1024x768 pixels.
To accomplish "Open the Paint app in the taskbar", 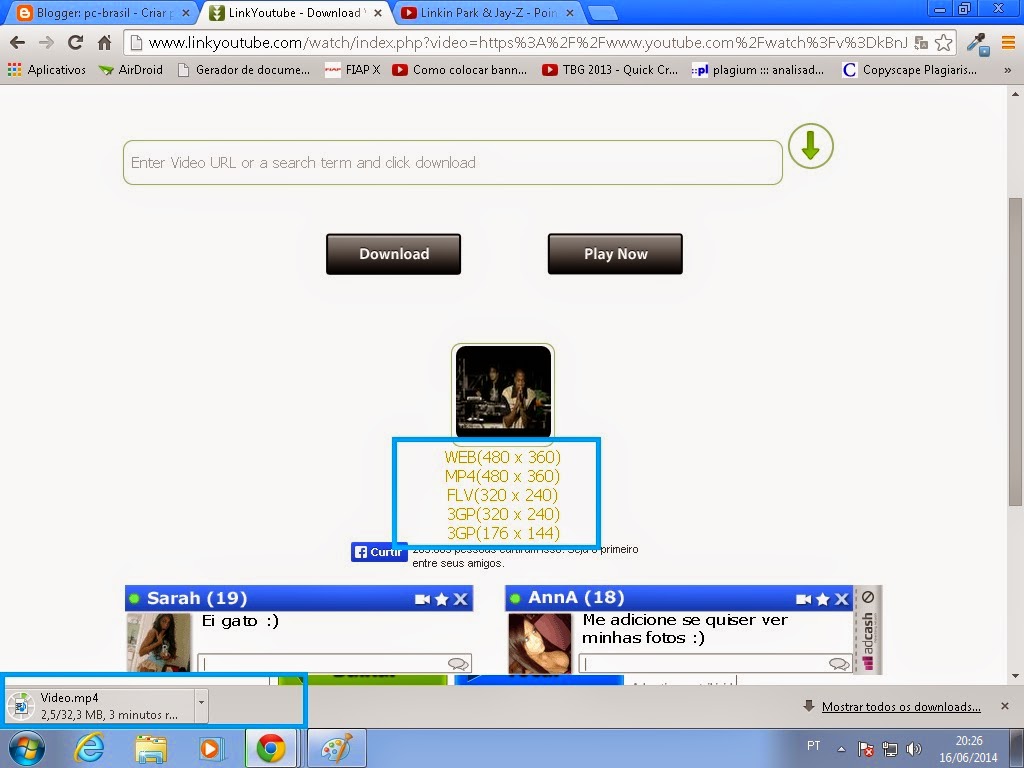I will click(x=337, y=748).
